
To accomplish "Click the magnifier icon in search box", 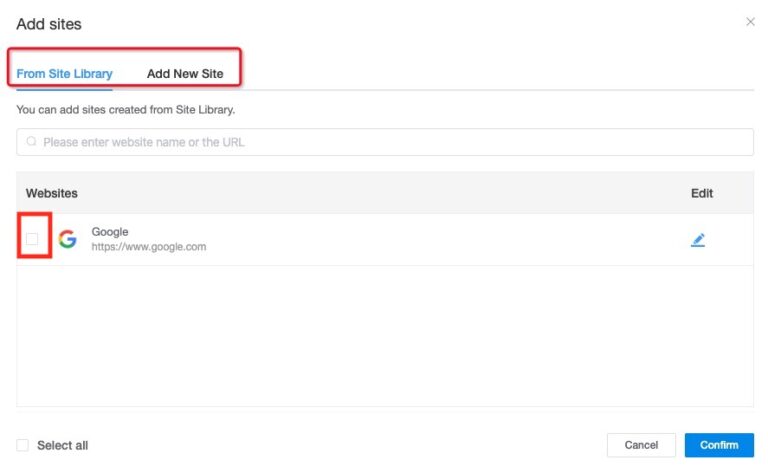I will click(31, 142).
